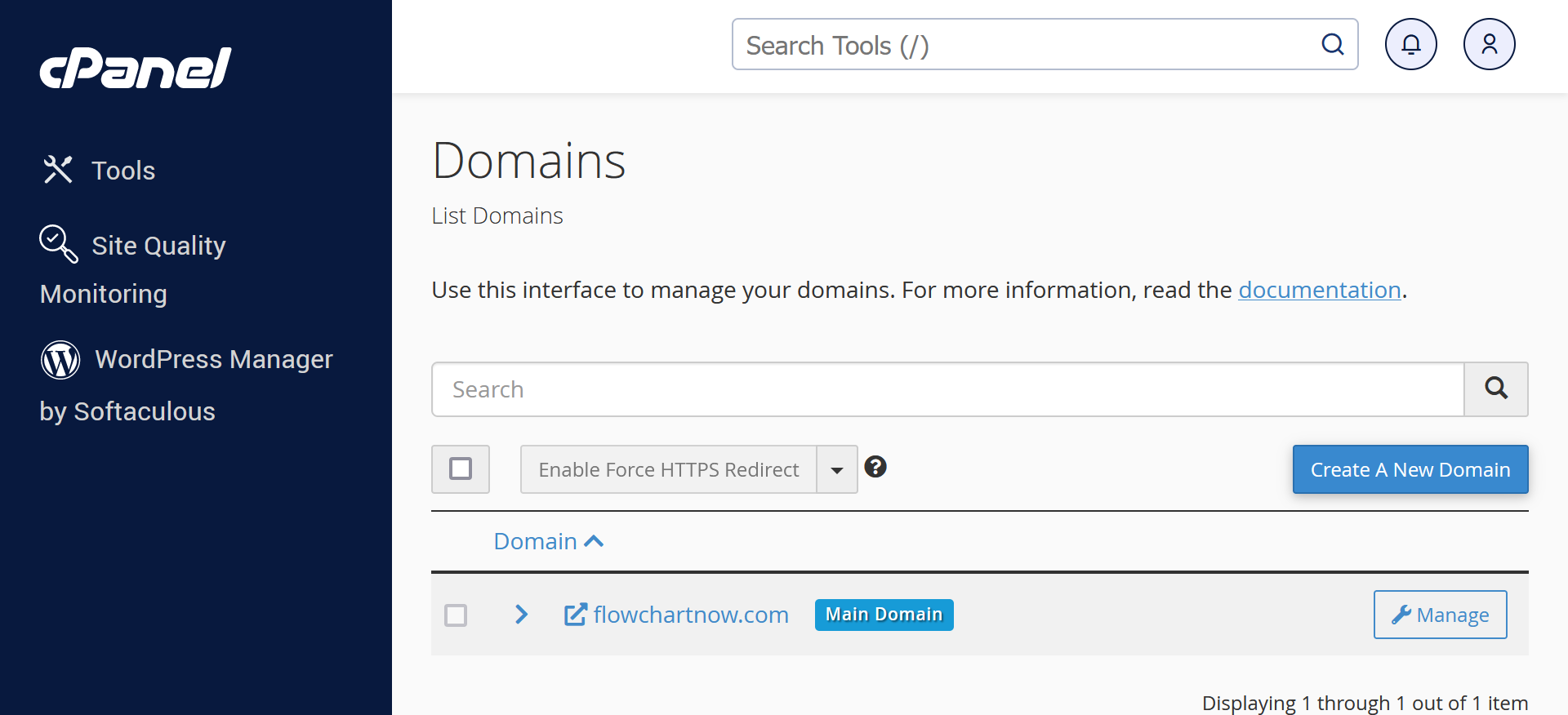Click the domain search magnifier button
1568x715 pixels.
1496,389
